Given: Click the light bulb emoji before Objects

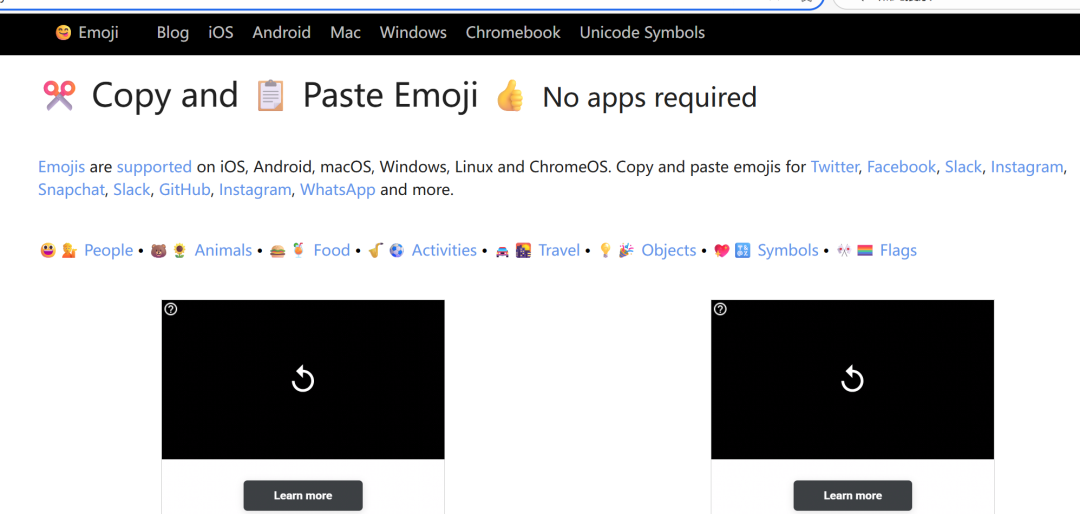Looking at the screenshot, I should [x=605, y=251].
